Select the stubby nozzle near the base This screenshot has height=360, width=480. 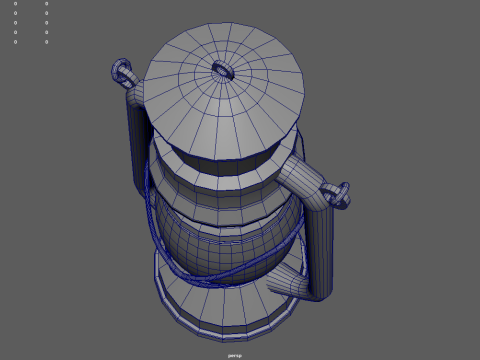[x=287, y=281]
